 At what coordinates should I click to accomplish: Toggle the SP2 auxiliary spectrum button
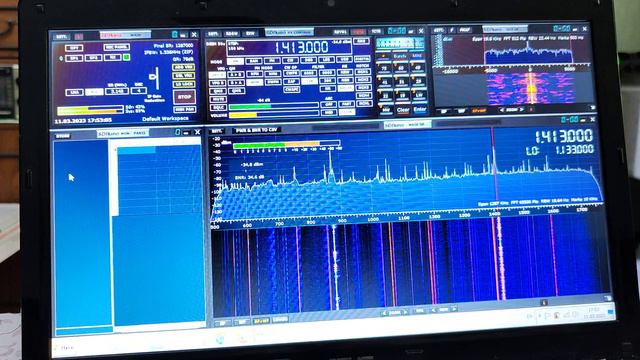(93, 58)
